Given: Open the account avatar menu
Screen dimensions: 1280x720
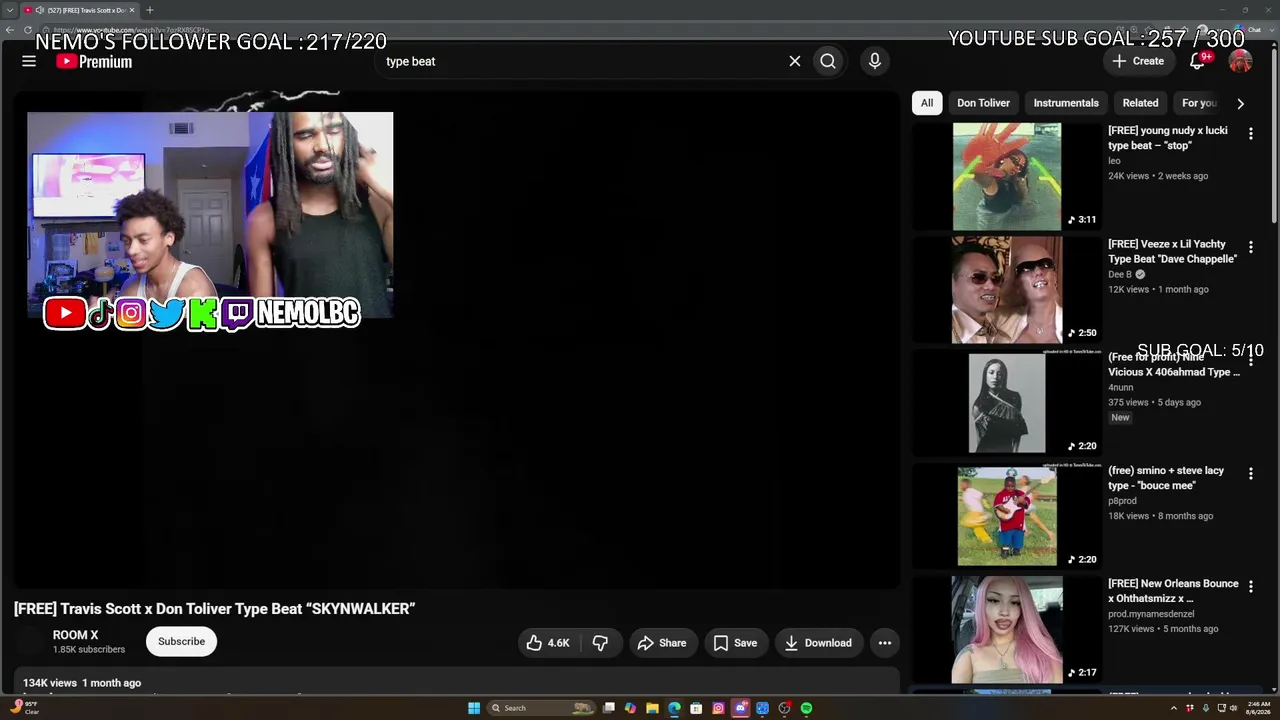Looking at the screenshot, I should [x=1240, y=61].
